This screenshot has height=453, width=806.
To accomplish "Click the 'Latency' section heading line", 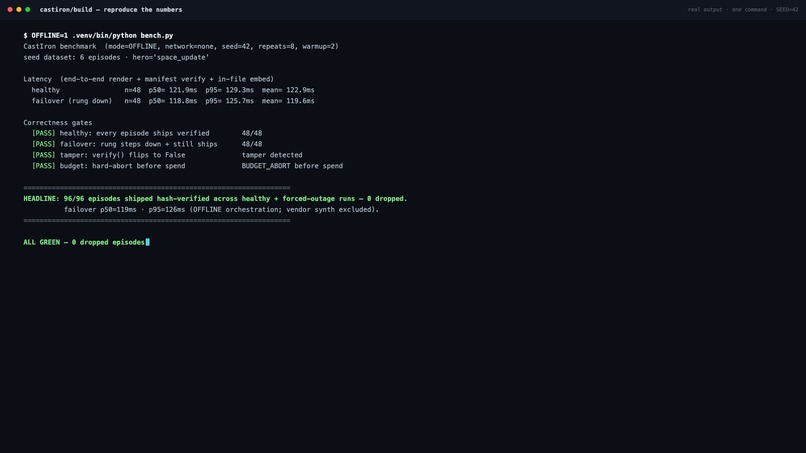I will pyautogui.click(x=149, y=79).
